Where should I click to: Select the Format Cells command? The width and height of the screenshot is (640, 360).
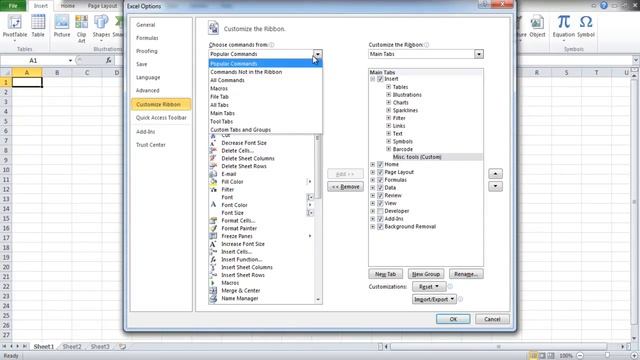click(238, 220)
